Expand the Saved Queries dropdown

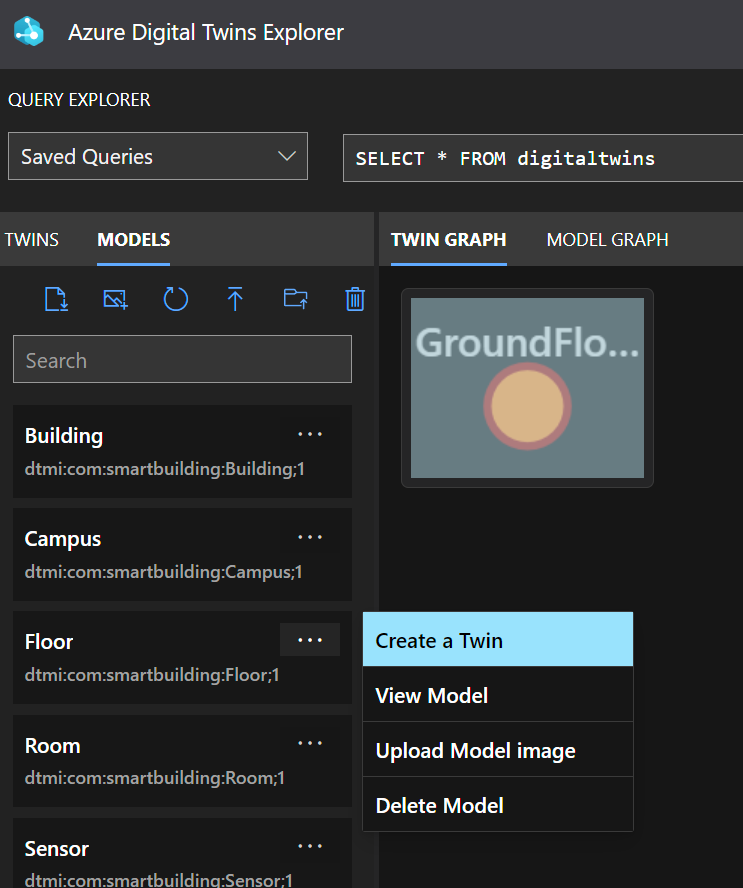click(x=158, y=156)
